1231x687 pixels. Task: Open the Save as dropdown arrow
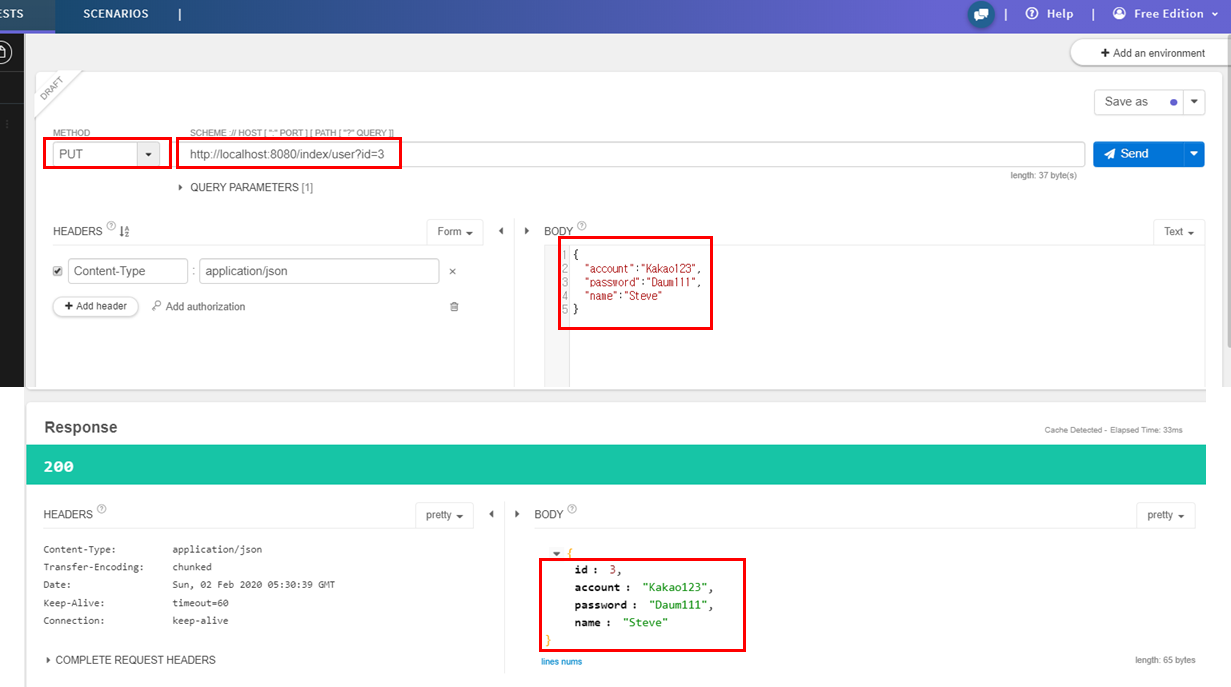click(1195, 102)
